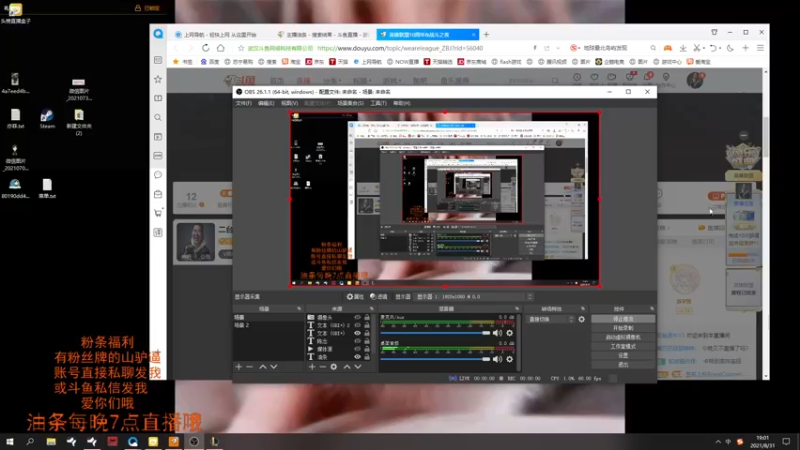Mute the first mixer channel speaker

[x=497, y=333]
